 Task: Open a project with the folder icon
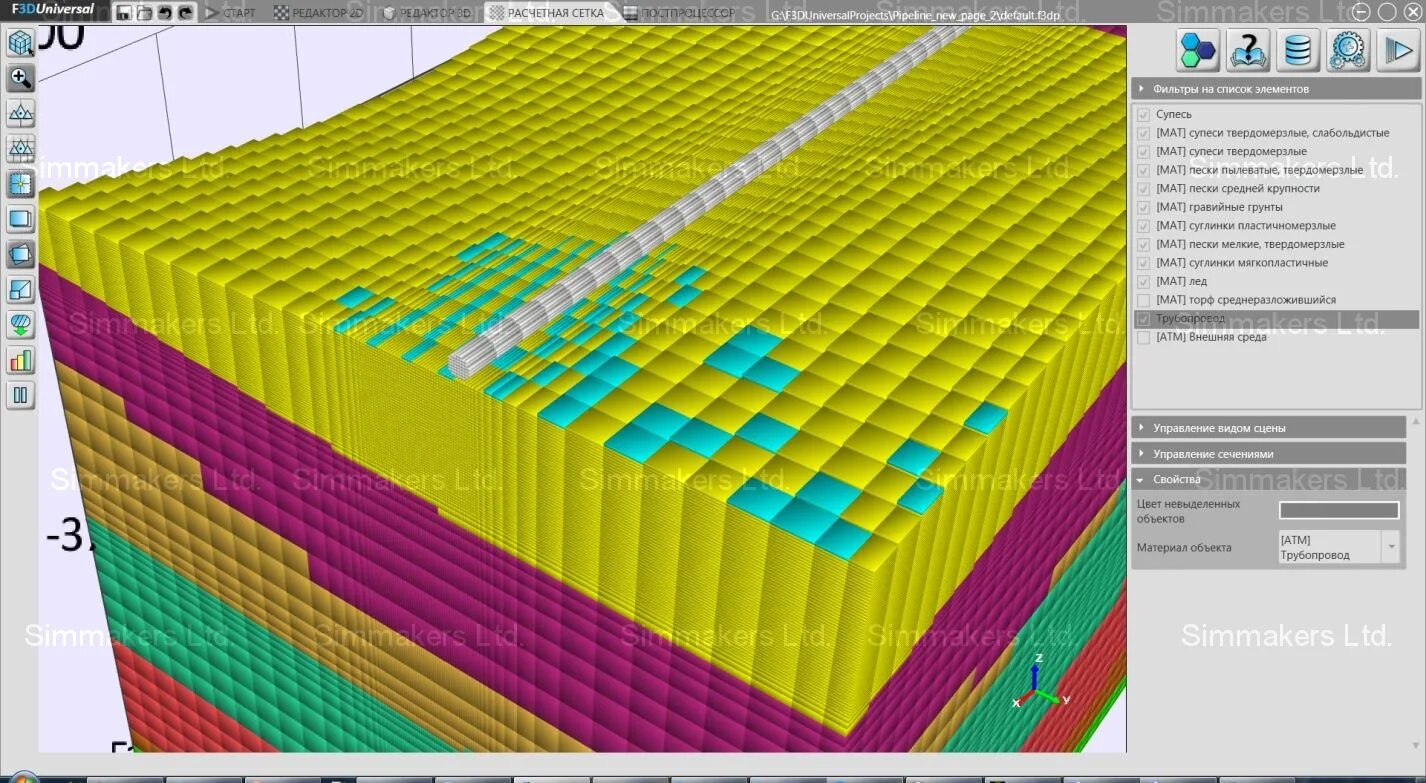[x=145, y=13]
